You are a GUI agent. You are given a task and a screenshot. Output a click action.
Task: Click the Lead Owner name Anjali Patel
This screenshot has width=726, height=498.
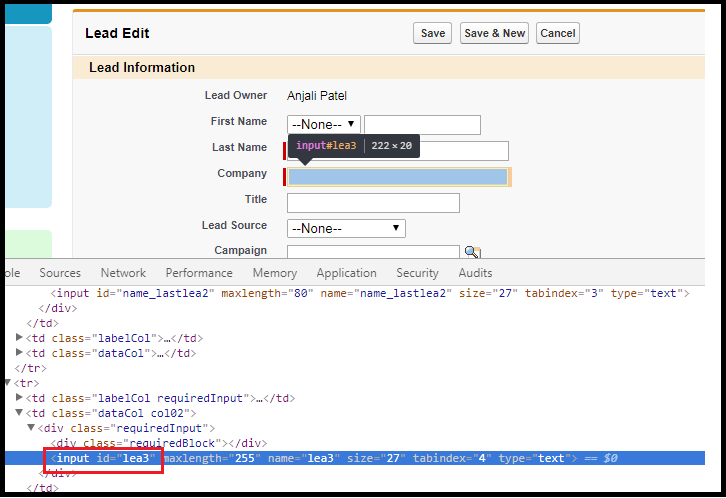(317, 96)
